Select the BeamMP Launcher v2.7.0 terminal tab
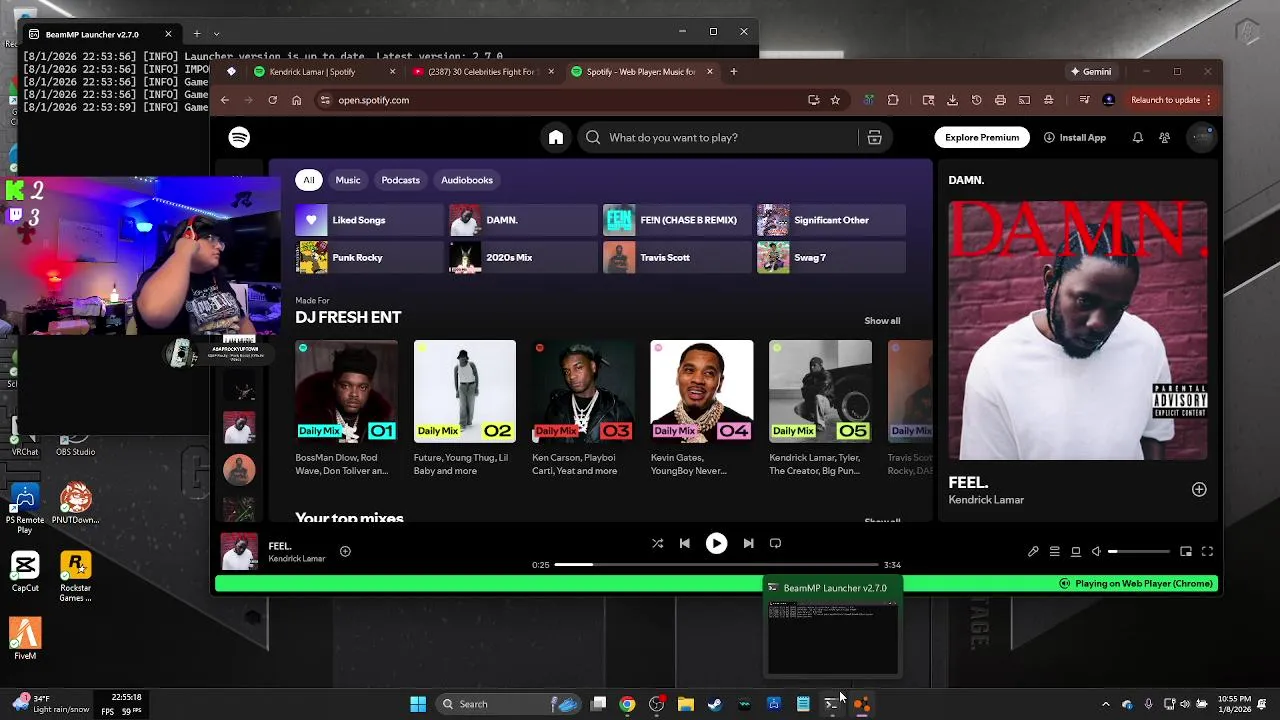1280x720 pixels. pyautogui.click(x=98, y=34)
